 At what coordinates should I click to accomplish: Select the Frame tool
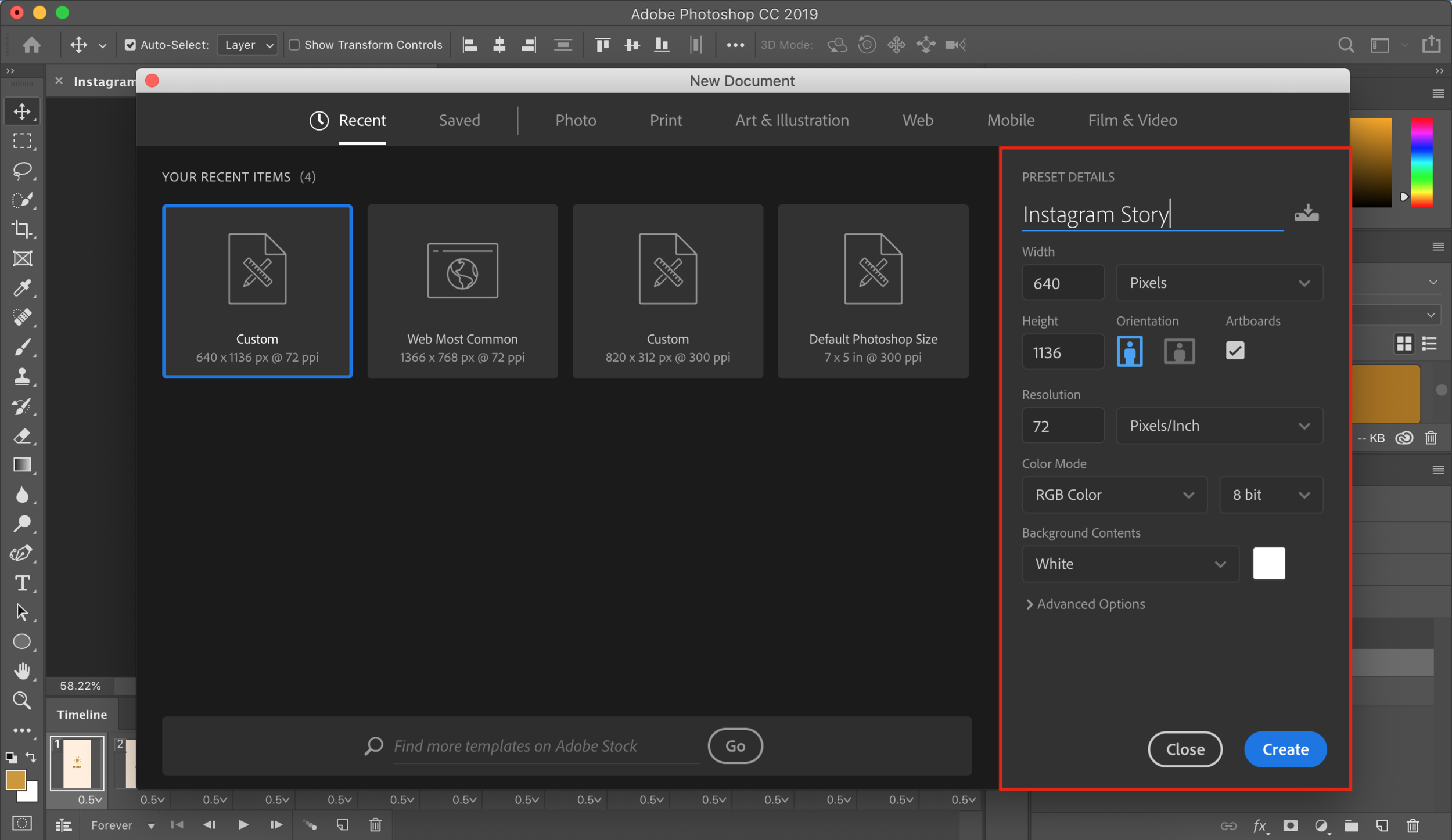point(22,259)
